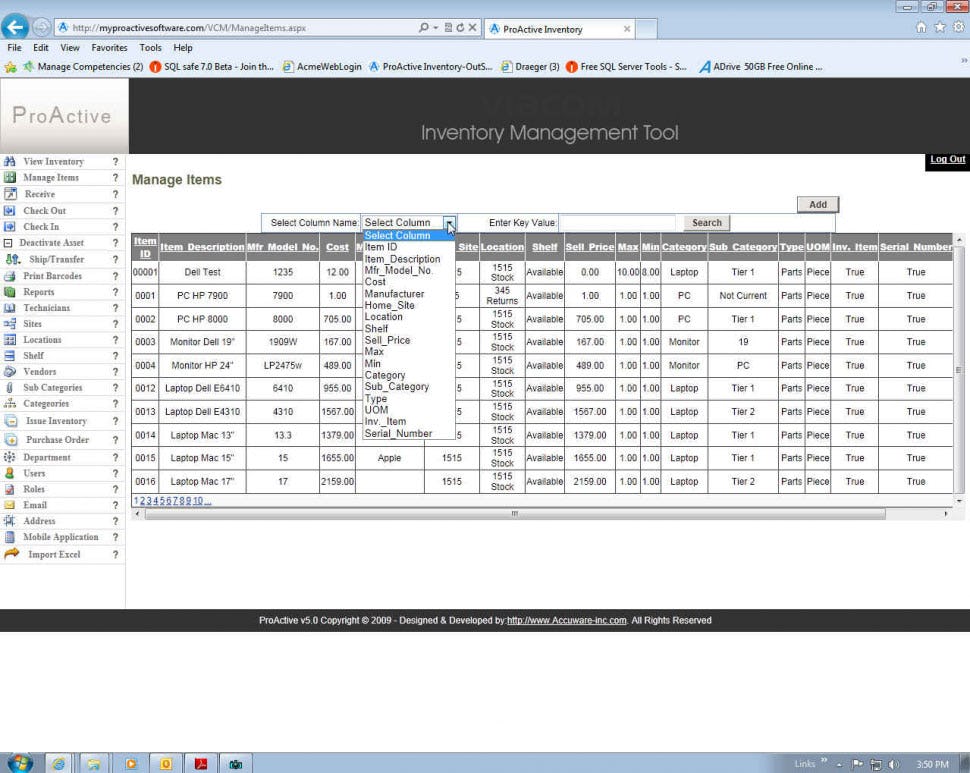Select the Manage Items icon in sidebar
Viewport: 970px width, 773px height.
pyautogui.click(x=10, y=177)
